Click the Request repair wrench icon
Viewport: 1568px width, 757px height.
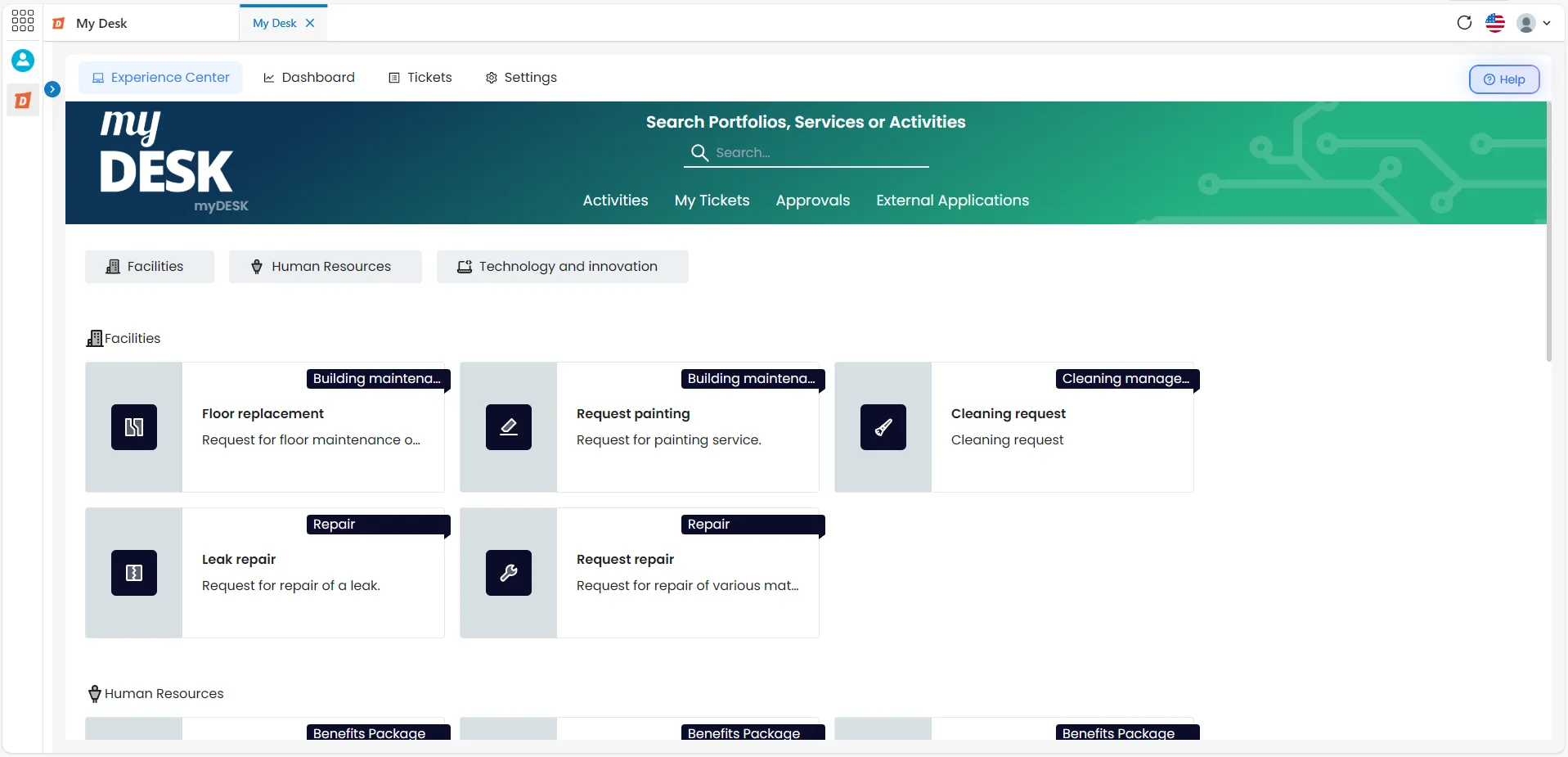click(509, 573)
